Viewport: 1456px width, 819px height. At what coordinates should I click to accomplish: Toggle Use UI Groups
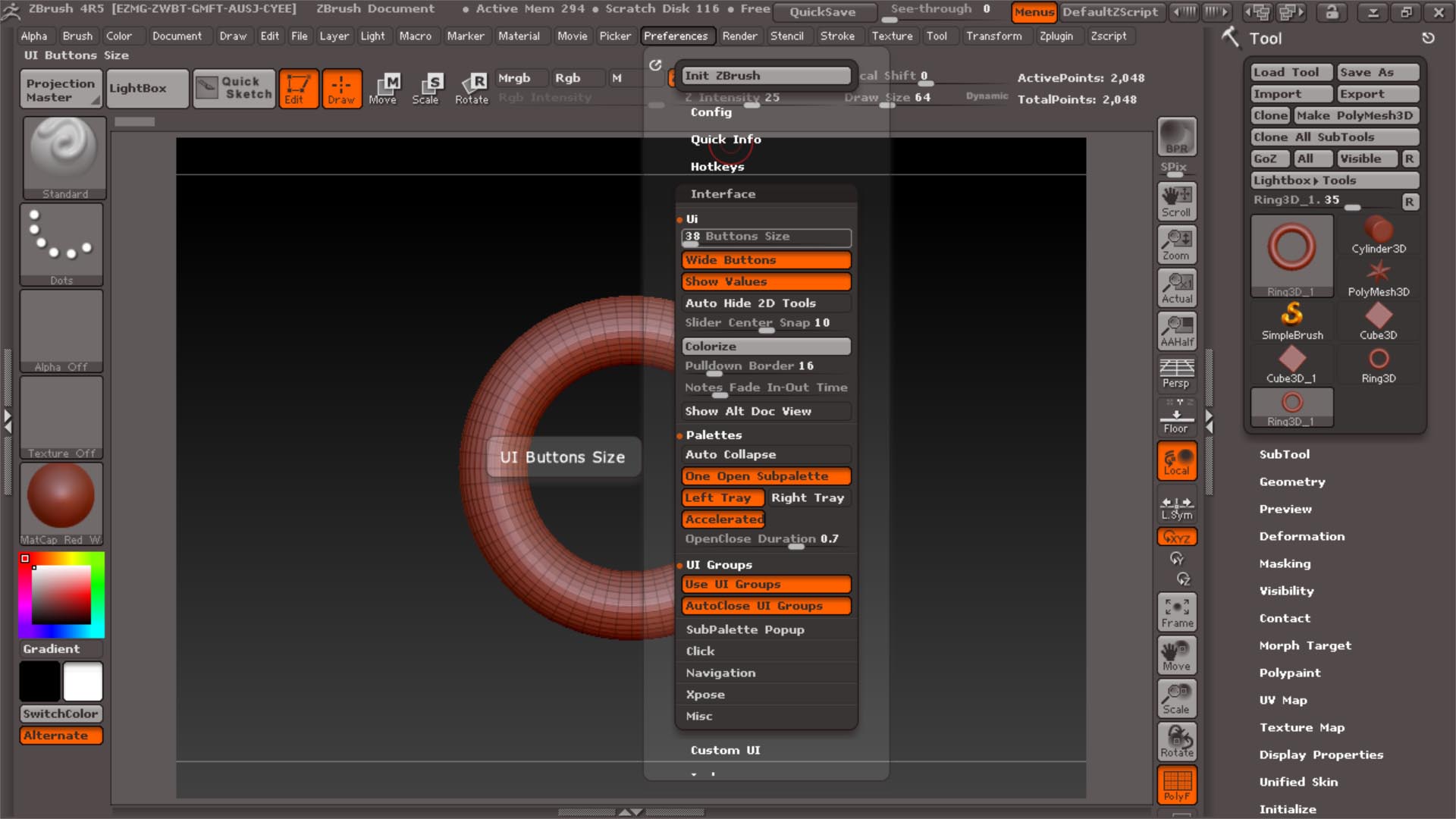[x=766, y=584]
